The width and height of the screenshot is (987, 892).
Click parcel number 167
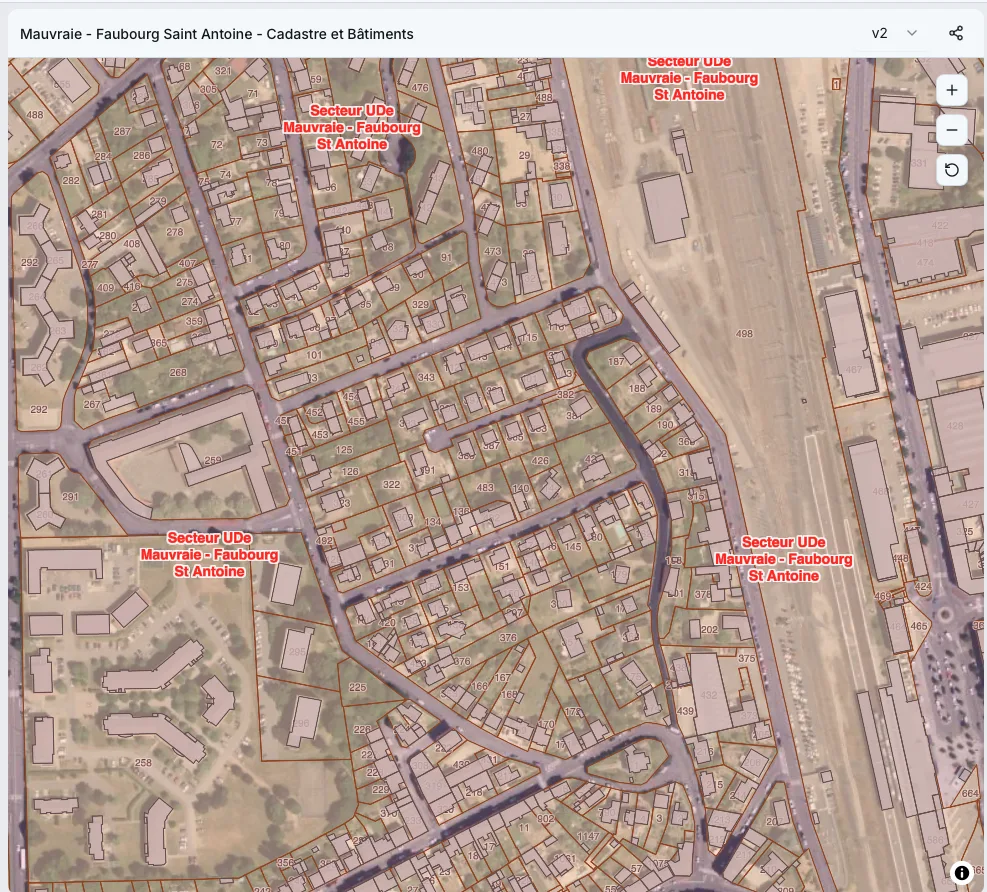502,677
